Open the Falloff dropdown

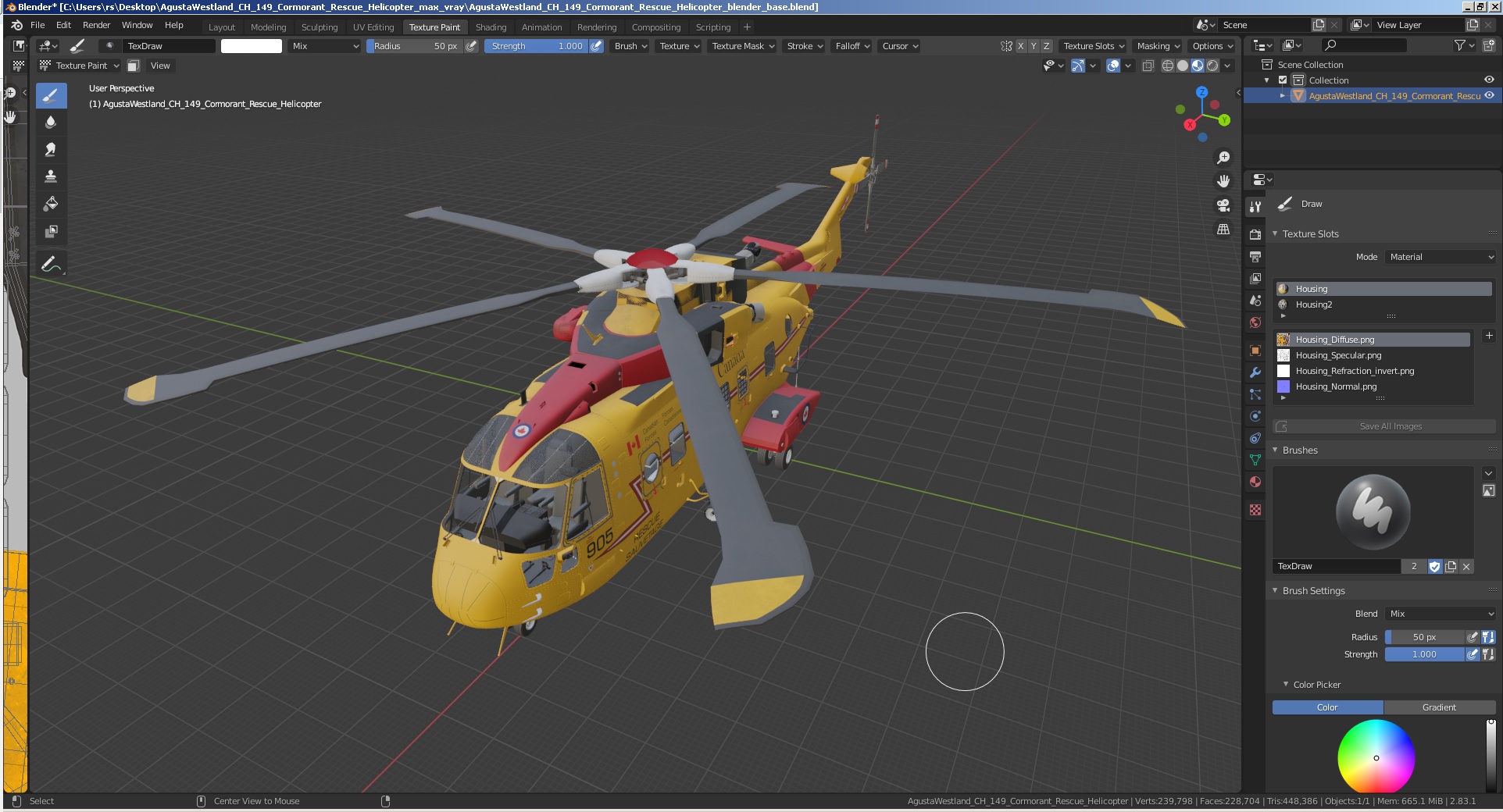(851, 46)
